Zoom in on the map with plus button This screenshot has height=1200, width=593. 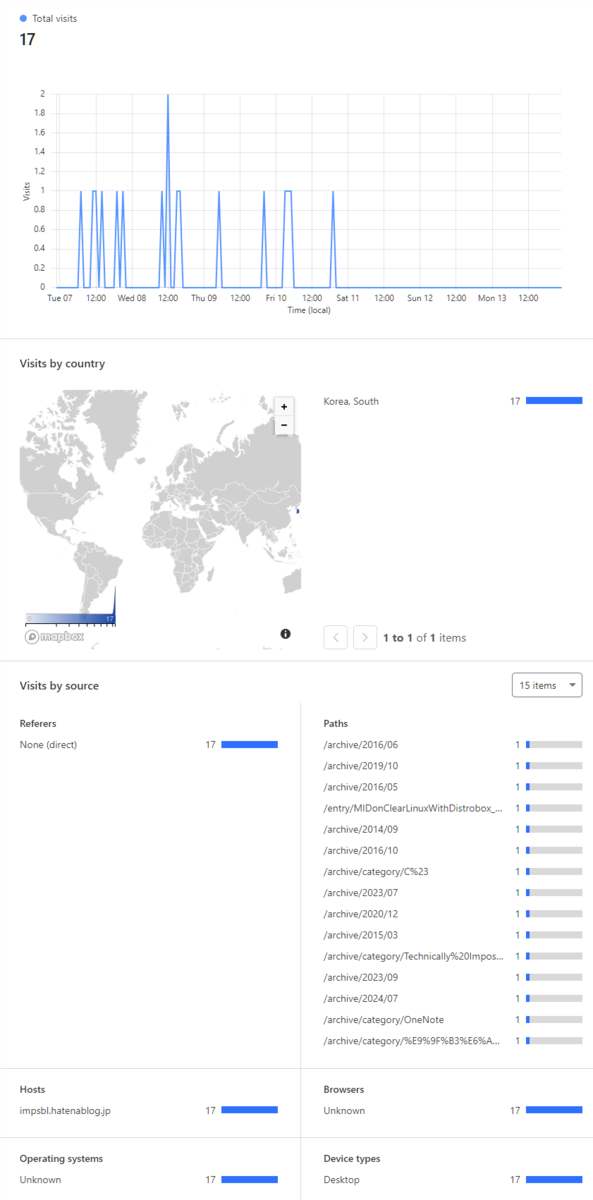coord(284,407)
